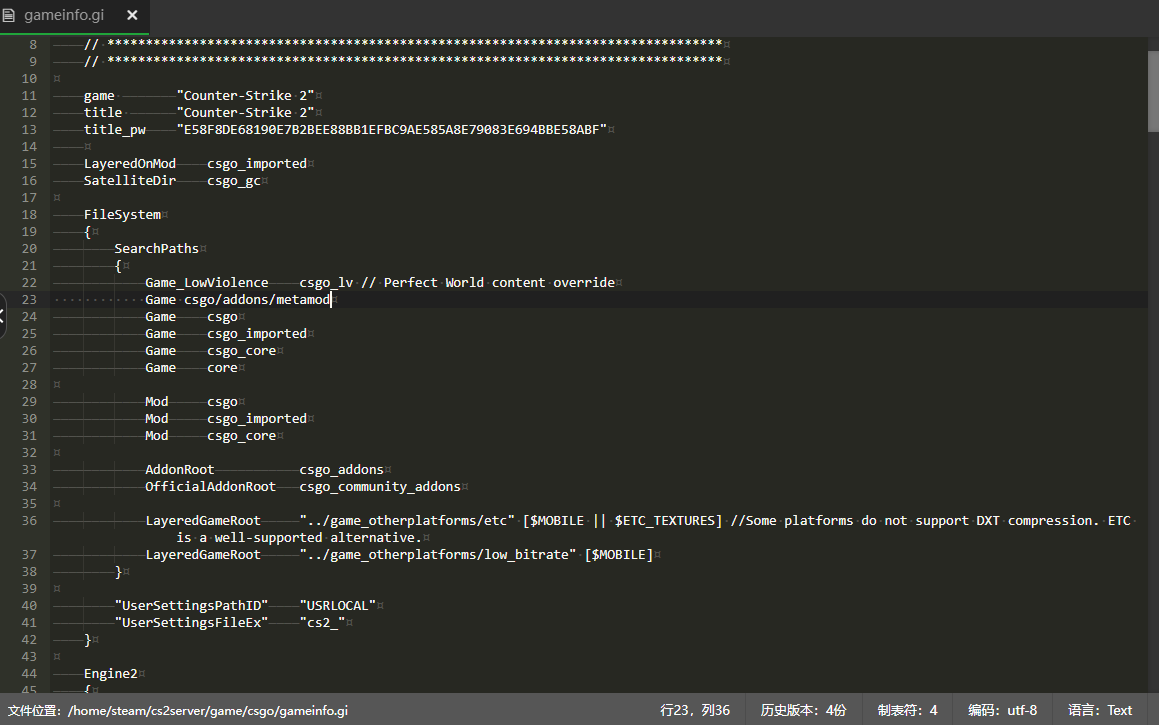Click the file icon on the gameinfo.gi tab
Viewport: 1159px width, 725px height.
(x=8, y=15)
